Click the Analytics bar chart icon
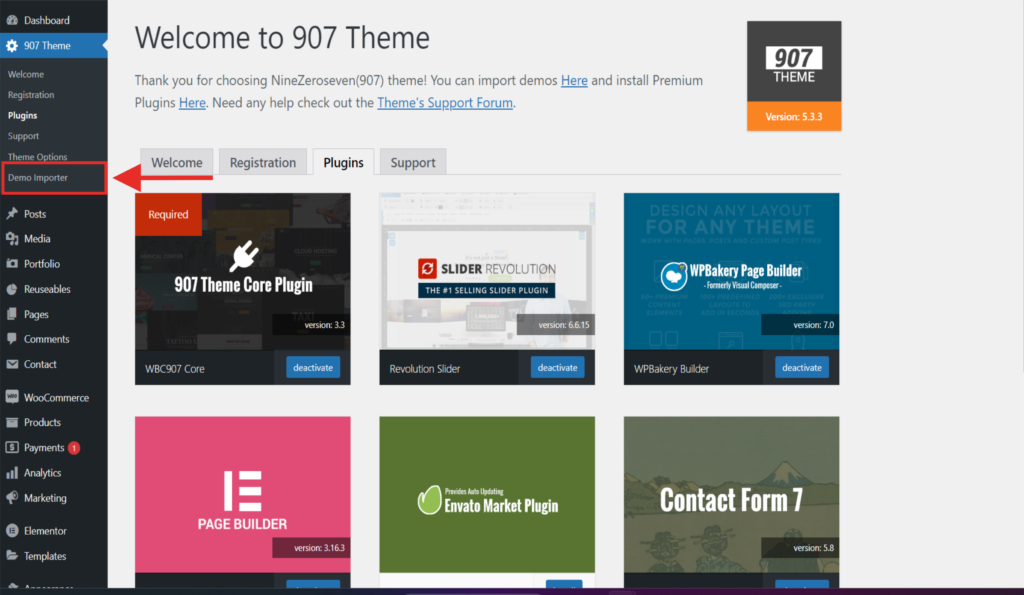 pyautogui.click(x=12, y=473)
